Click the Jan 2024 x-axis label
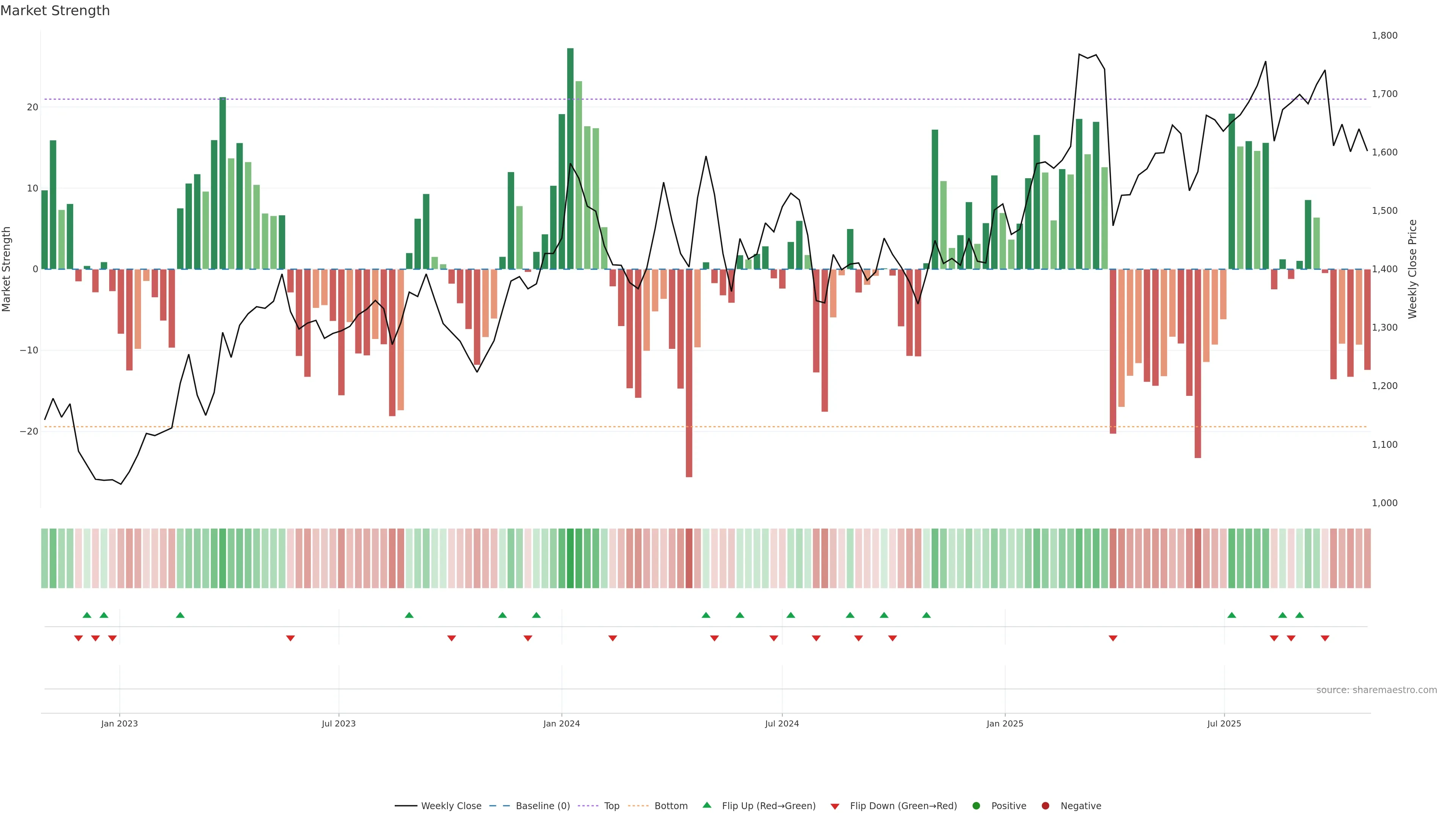The image size is (1456, 819). click(561, 723)
